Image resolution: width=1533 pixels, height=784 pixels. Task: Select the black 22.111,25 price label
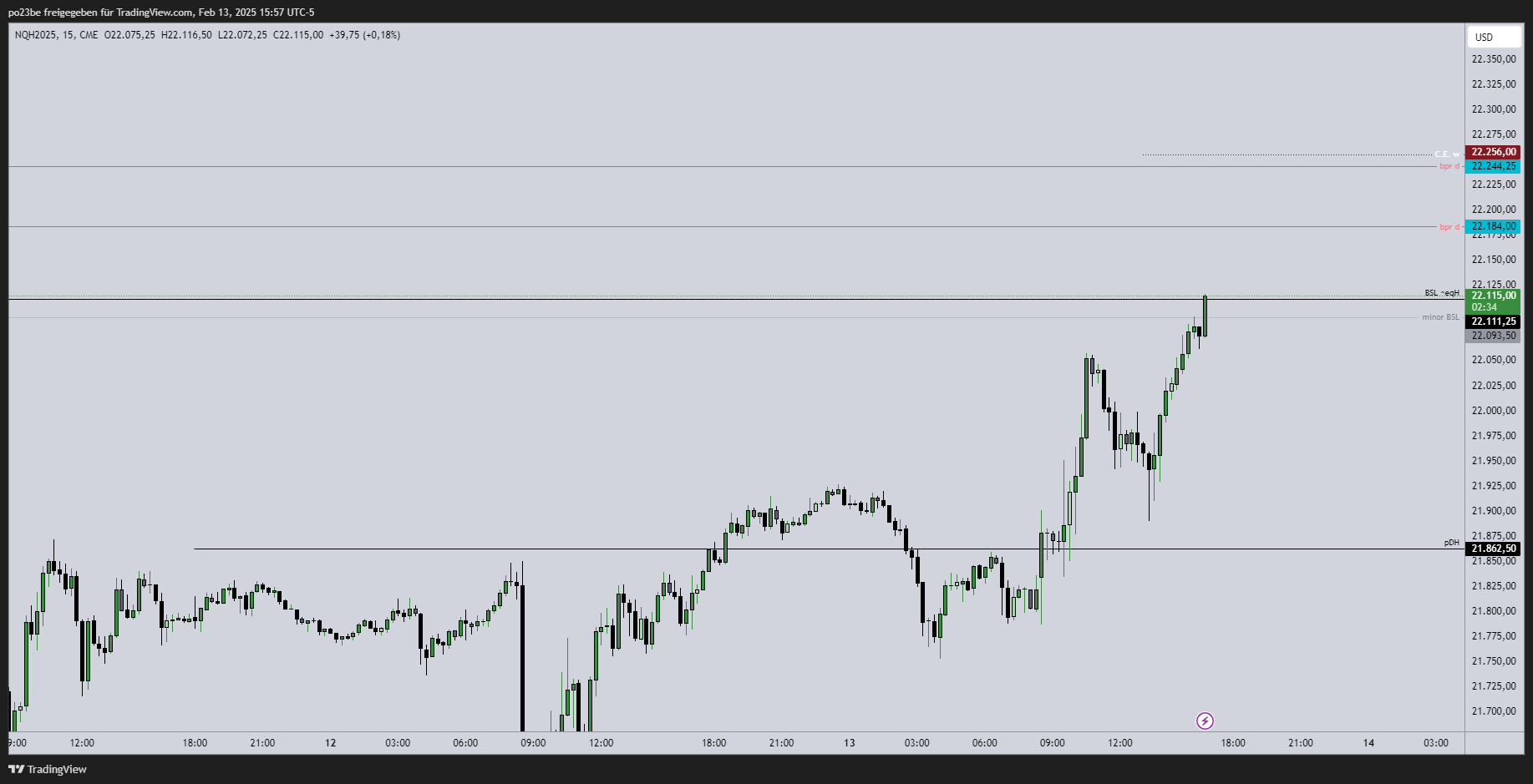[x=1493, y=321]
